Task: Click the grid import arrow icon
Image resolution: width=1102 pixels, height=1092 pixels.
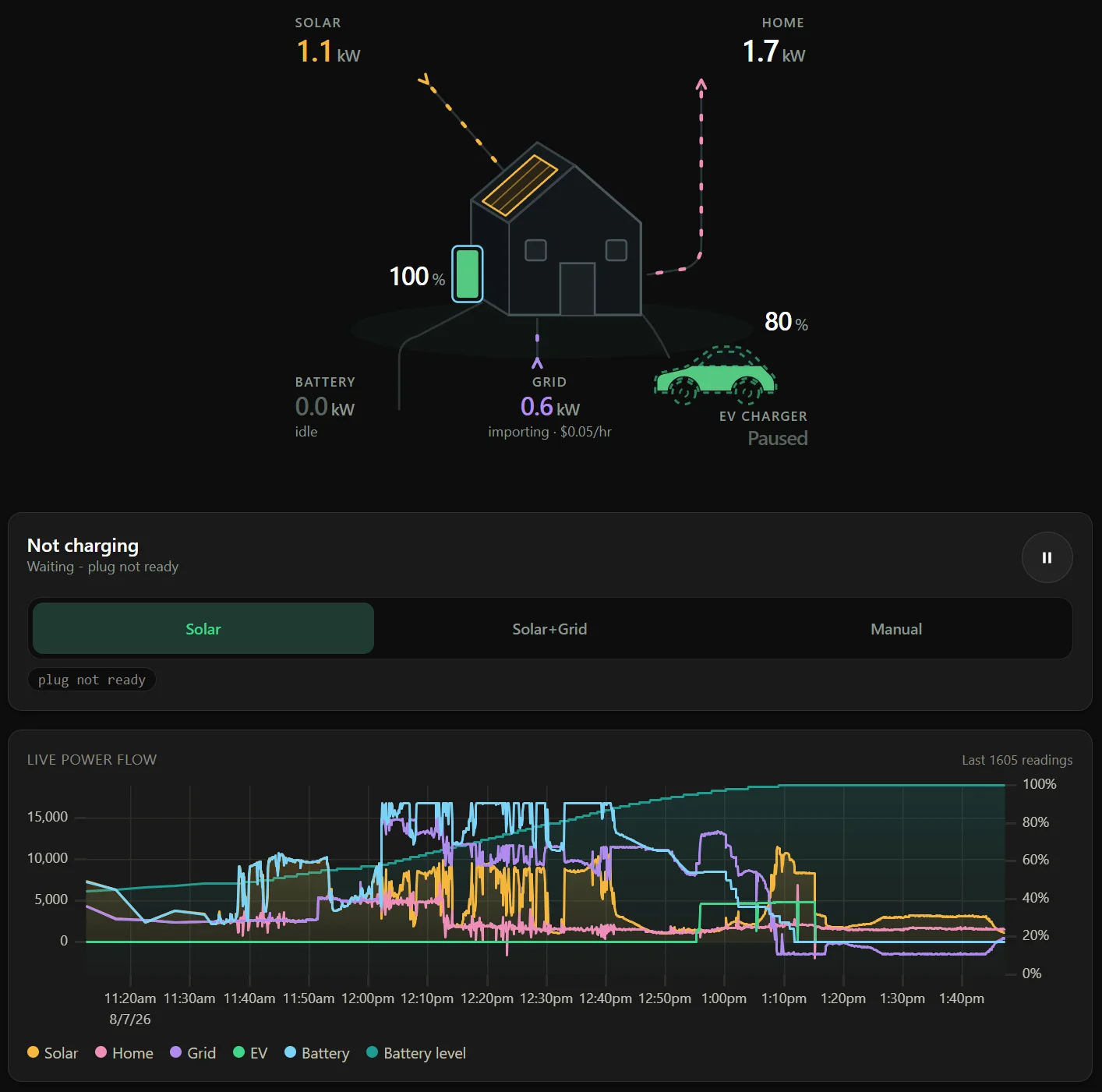Action: (537, 363)
